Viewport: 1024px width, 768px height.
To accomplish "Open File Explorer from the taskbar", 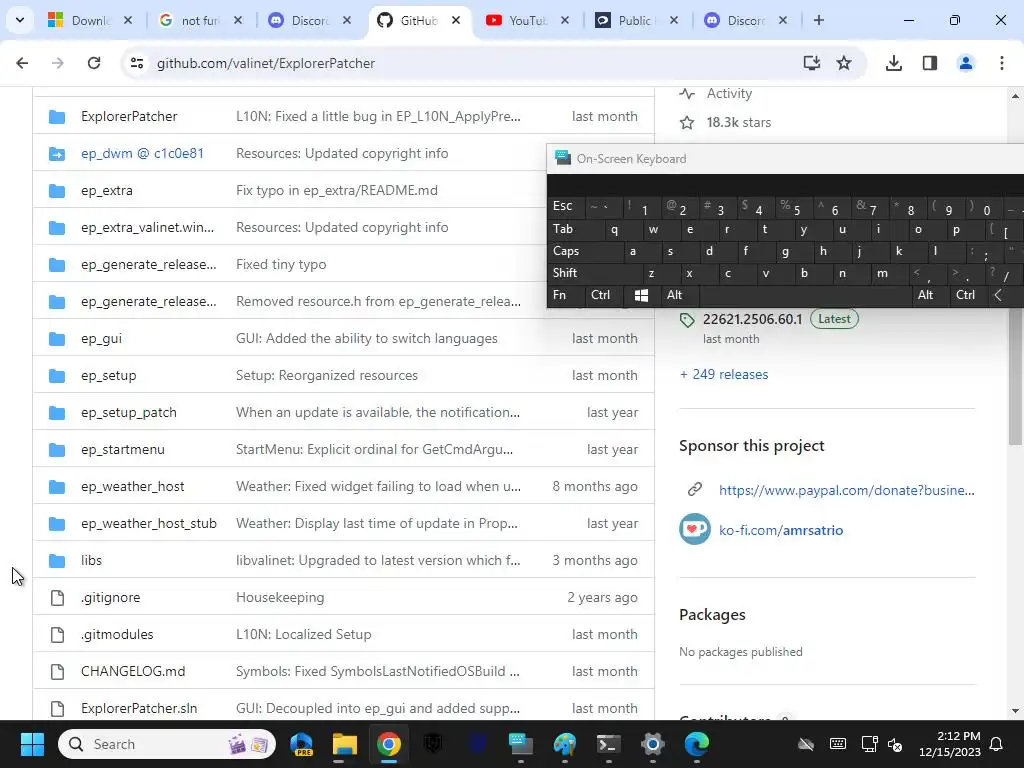I will 344,744.
